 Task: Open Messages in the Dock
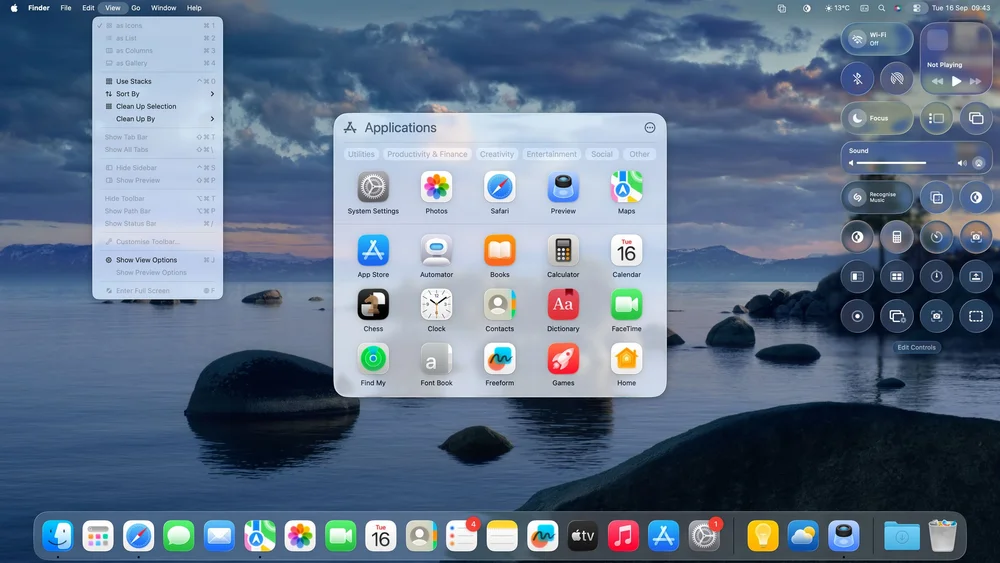(179, 536)
